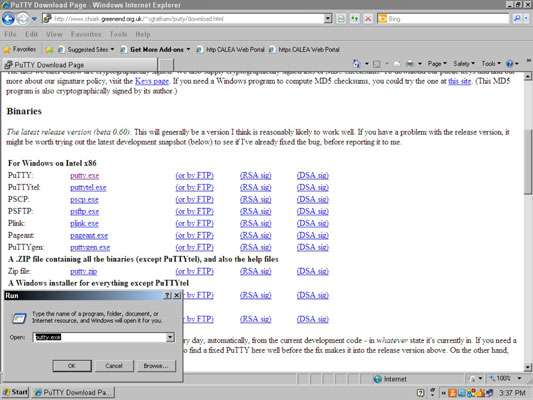
Task: Open the Tools menu in the menu bar
Action: pos(118,34)
